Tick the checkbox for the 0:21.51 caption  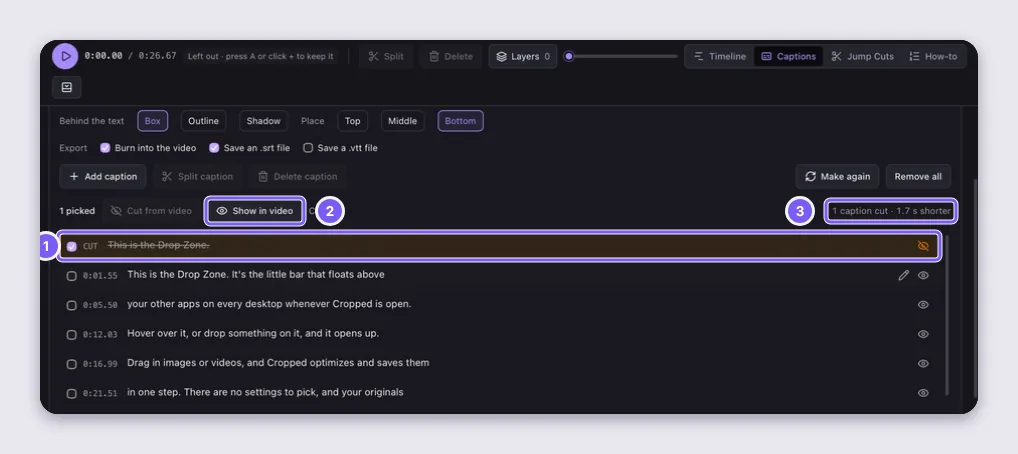(x=71, y=393)
